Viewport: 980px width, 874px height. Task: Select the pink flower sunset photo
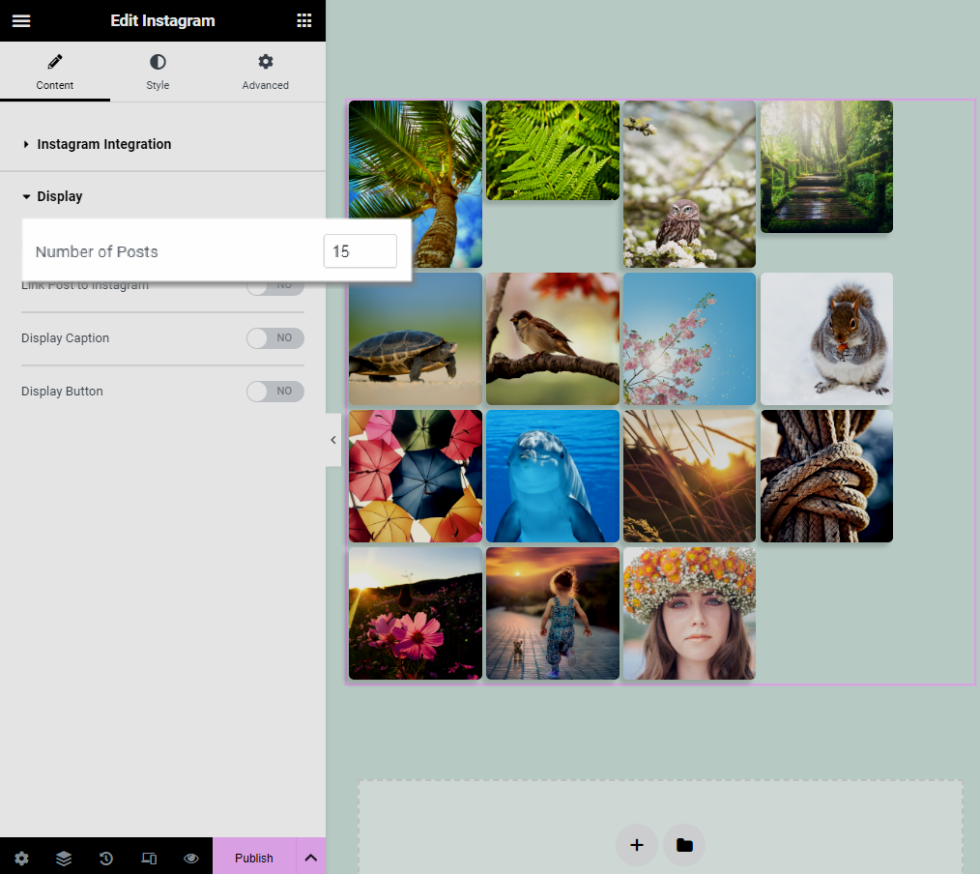pyautogui.click(x=415, y=613)
